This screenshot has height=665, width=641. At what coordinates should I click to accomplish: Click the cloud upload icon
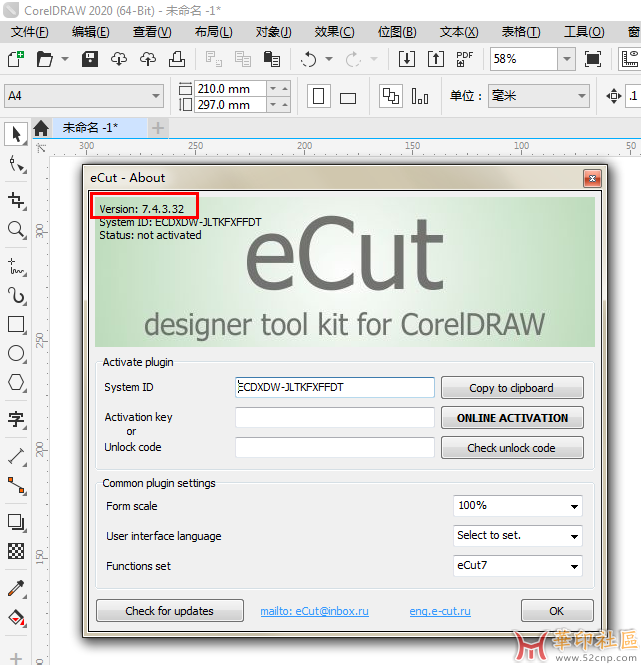(148, 59)
